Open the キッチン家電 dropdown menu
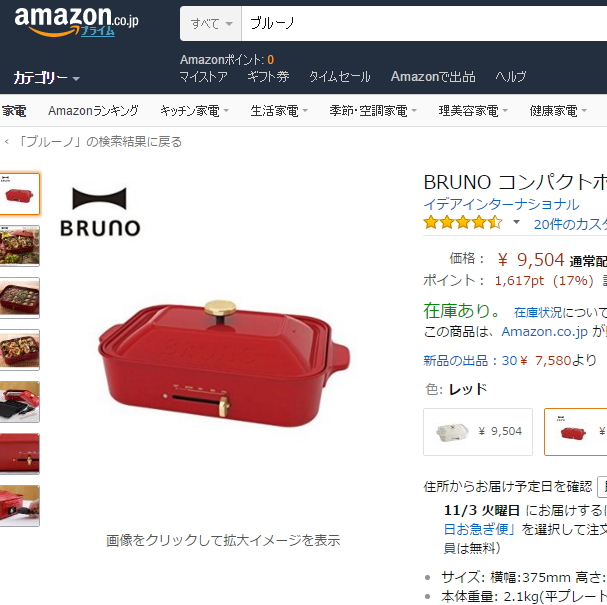The width and height of the screenshot is (607, 605). click(194, 111)
